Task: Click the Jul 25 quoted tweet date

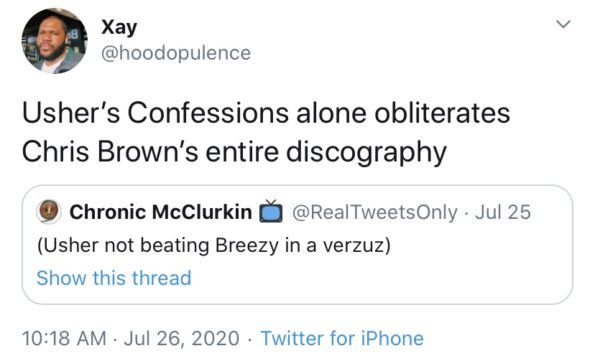Action: tap(503, 212)
